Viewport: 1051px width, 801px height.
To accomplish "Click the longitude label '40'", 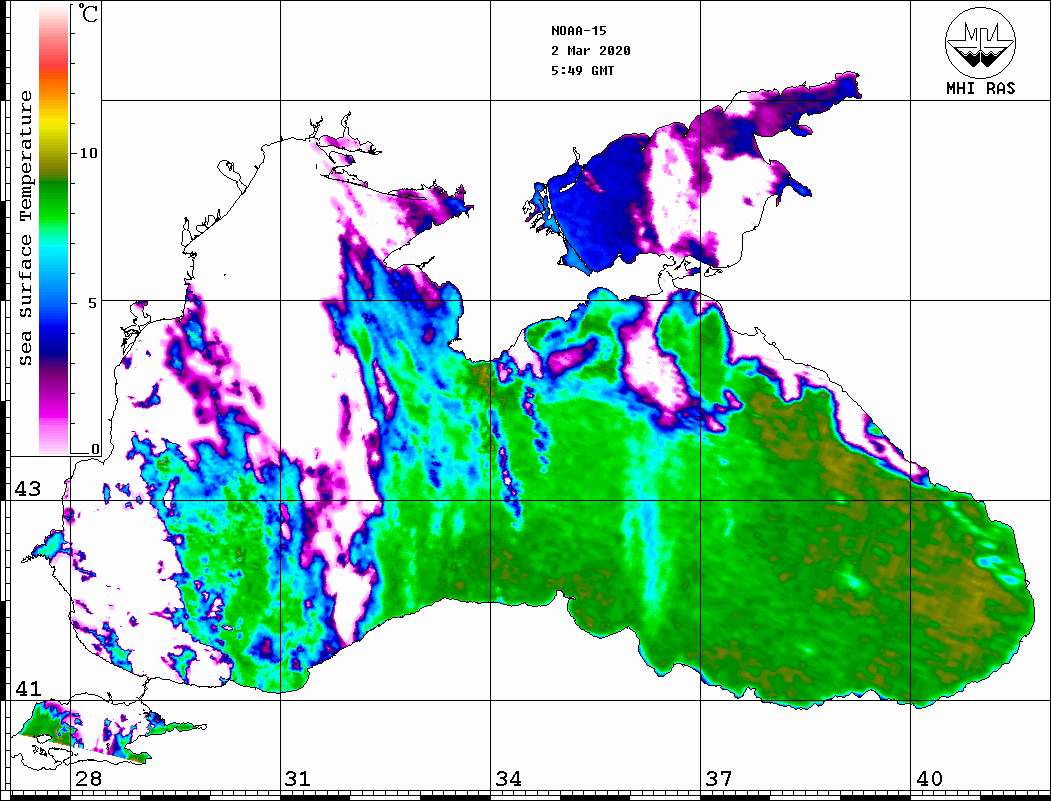I will pyautogui.click(x=929, y=779).
